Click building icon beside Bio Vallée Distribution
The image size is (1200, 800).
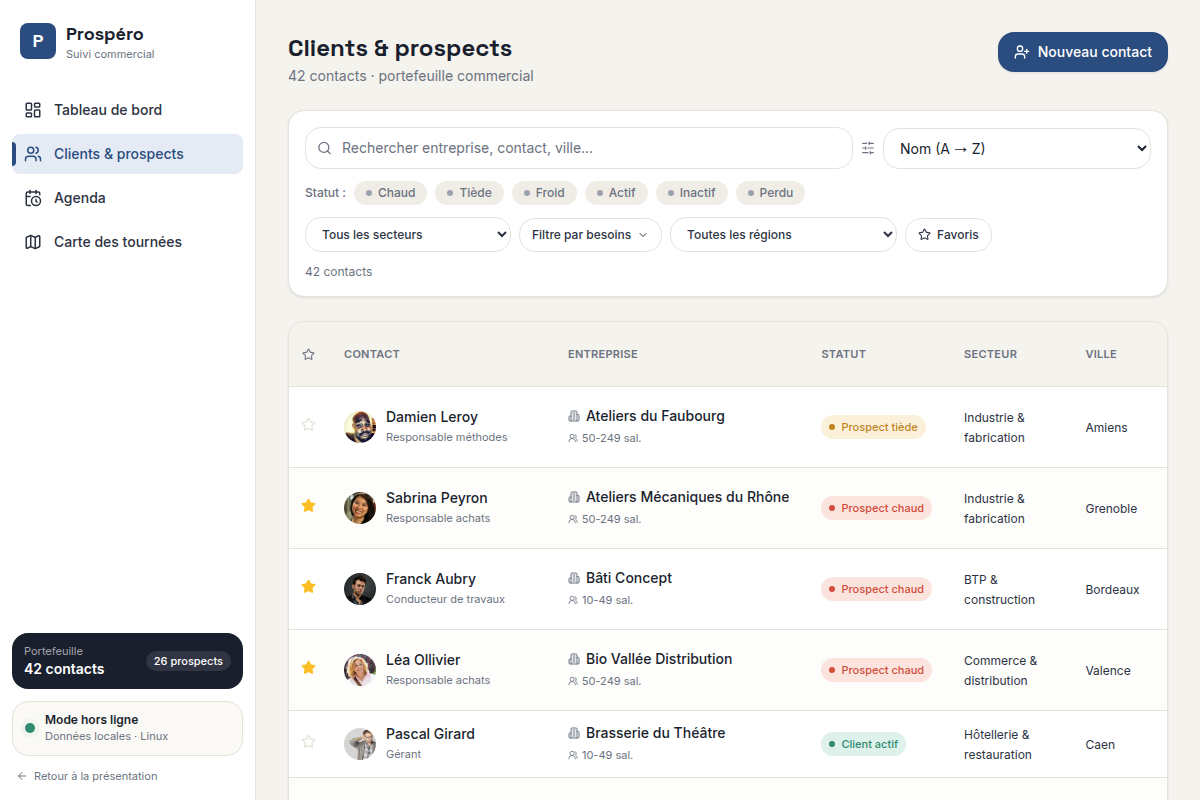point(574,659)
